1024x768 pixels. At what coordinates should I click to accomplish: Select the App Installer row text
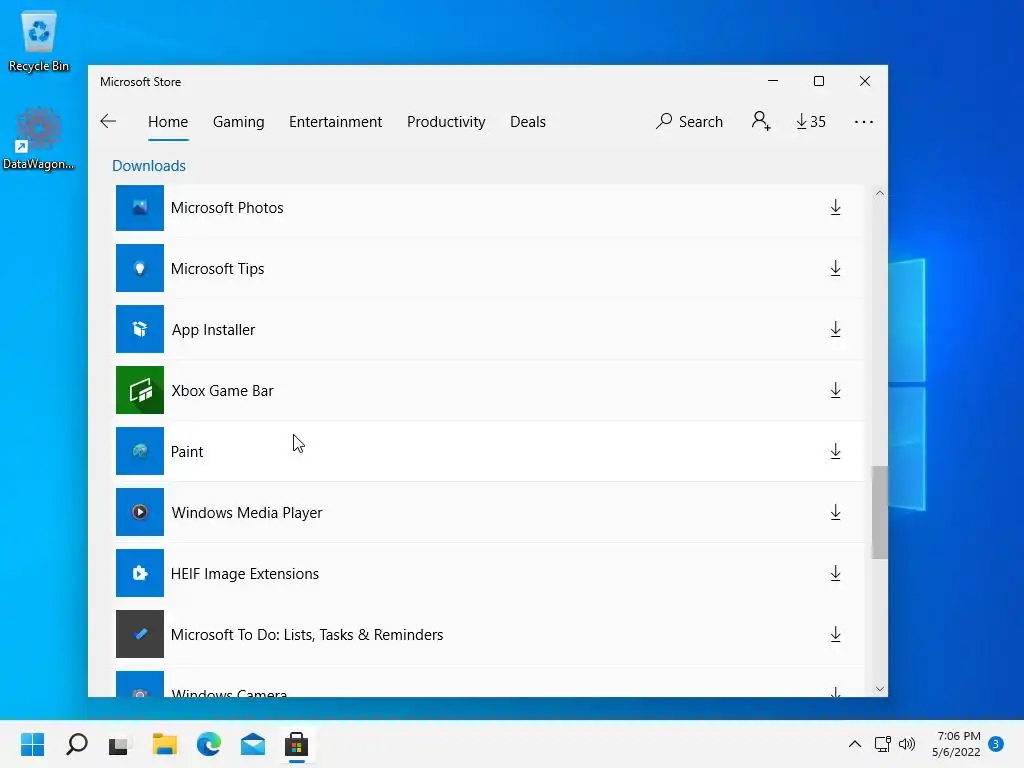(214, 330)
